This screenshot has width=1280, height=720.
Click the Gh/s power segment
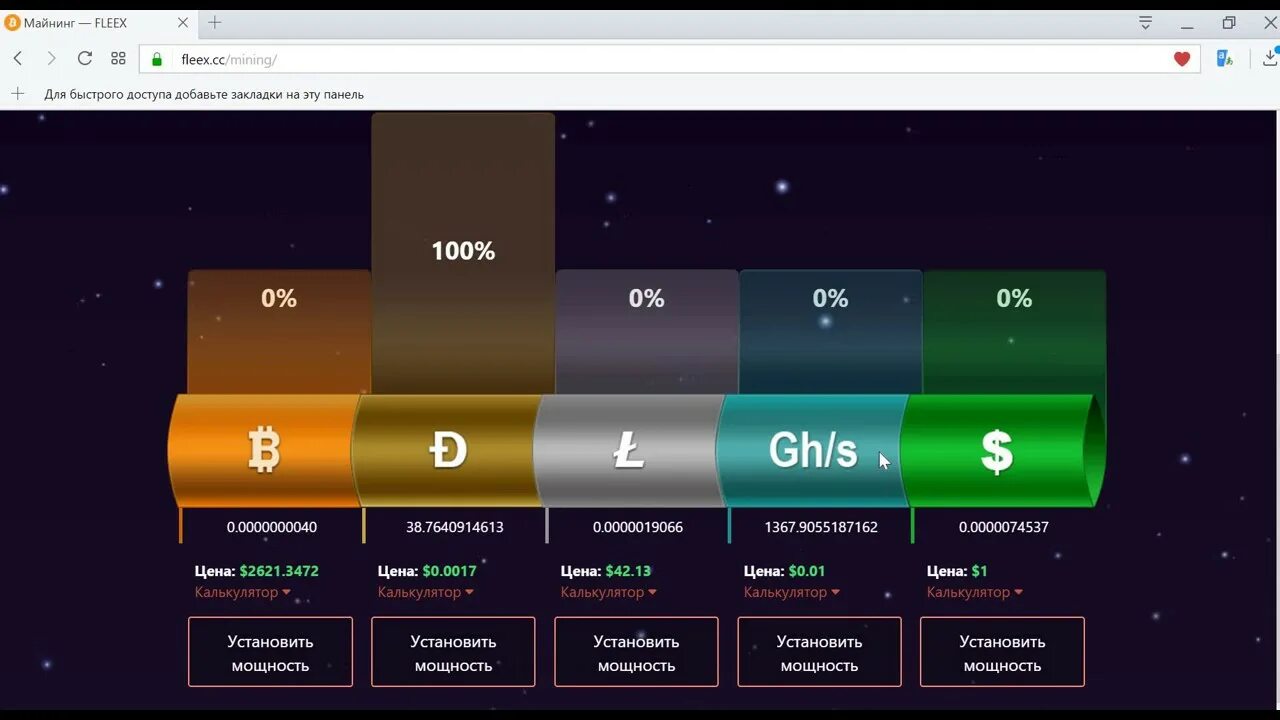812,450
